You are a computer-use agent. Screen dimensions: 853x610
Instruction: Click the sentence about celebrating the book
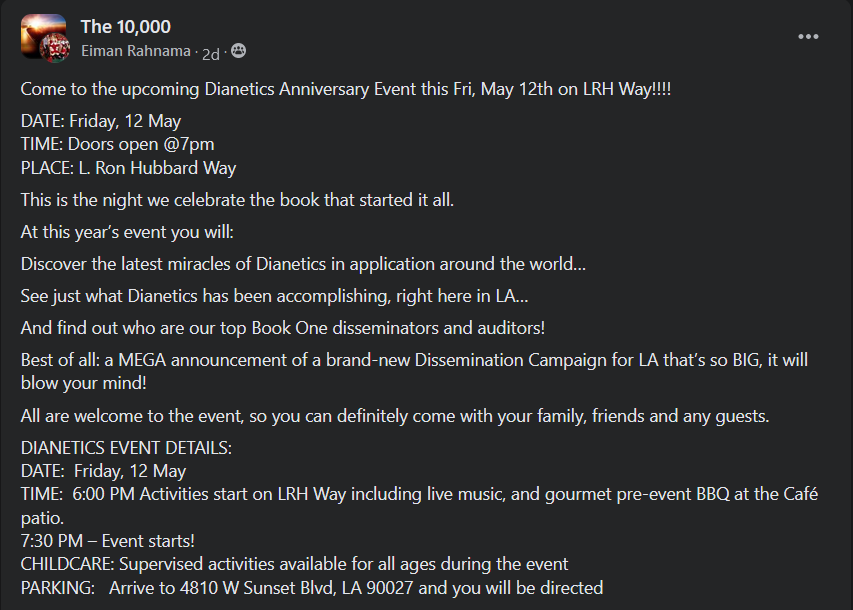coord(237,199)
